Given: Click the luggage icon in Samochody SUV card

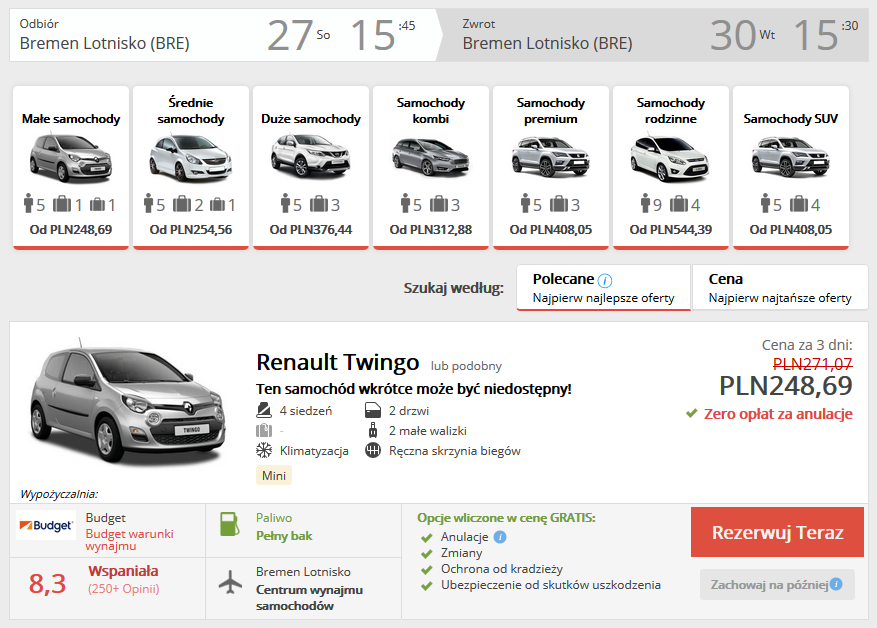Looking at the screenshot, I should tap(799, 204).
